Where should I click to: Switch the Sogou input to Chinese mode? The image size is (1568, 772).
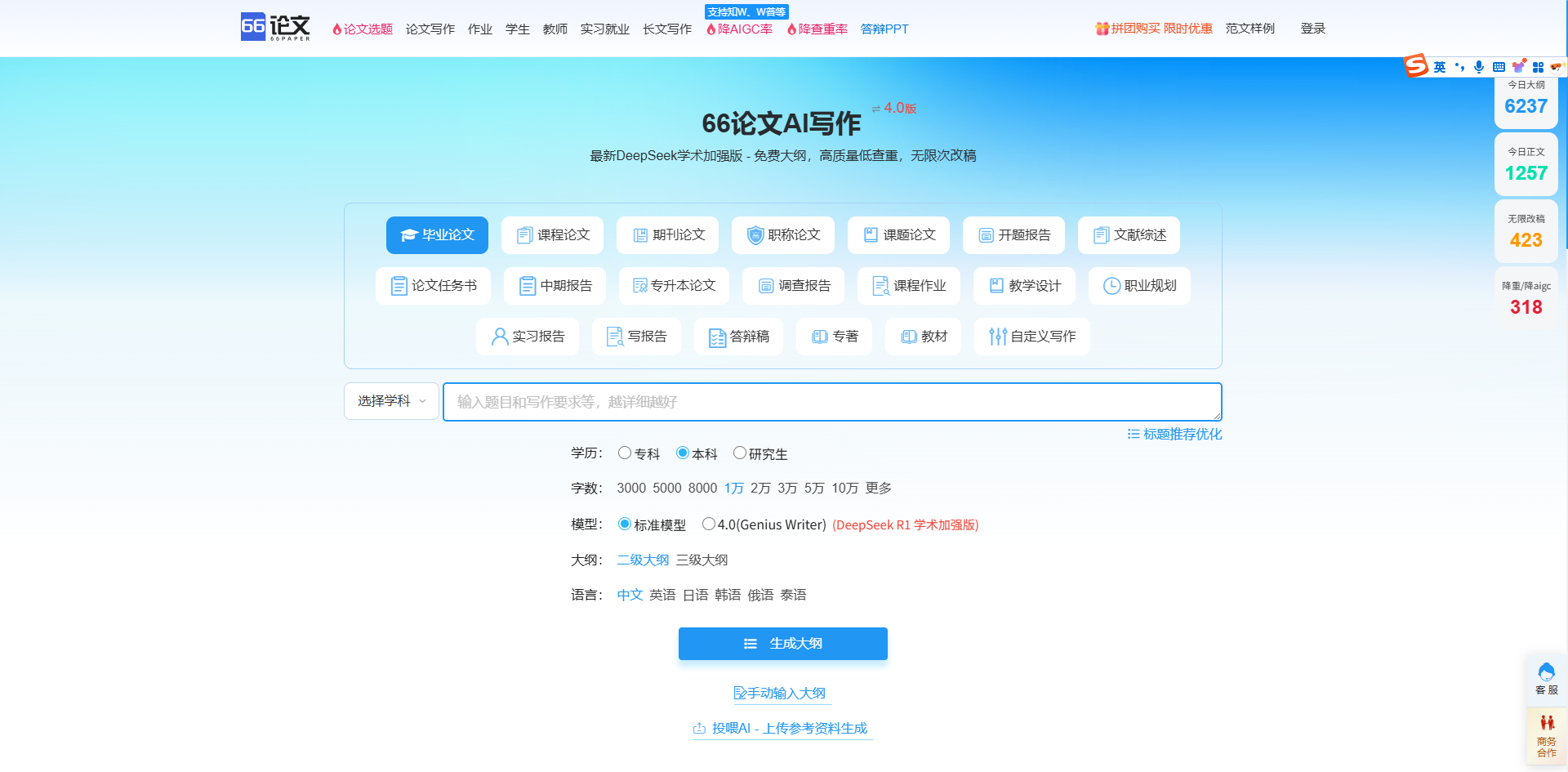click(x=1441, y=66)
